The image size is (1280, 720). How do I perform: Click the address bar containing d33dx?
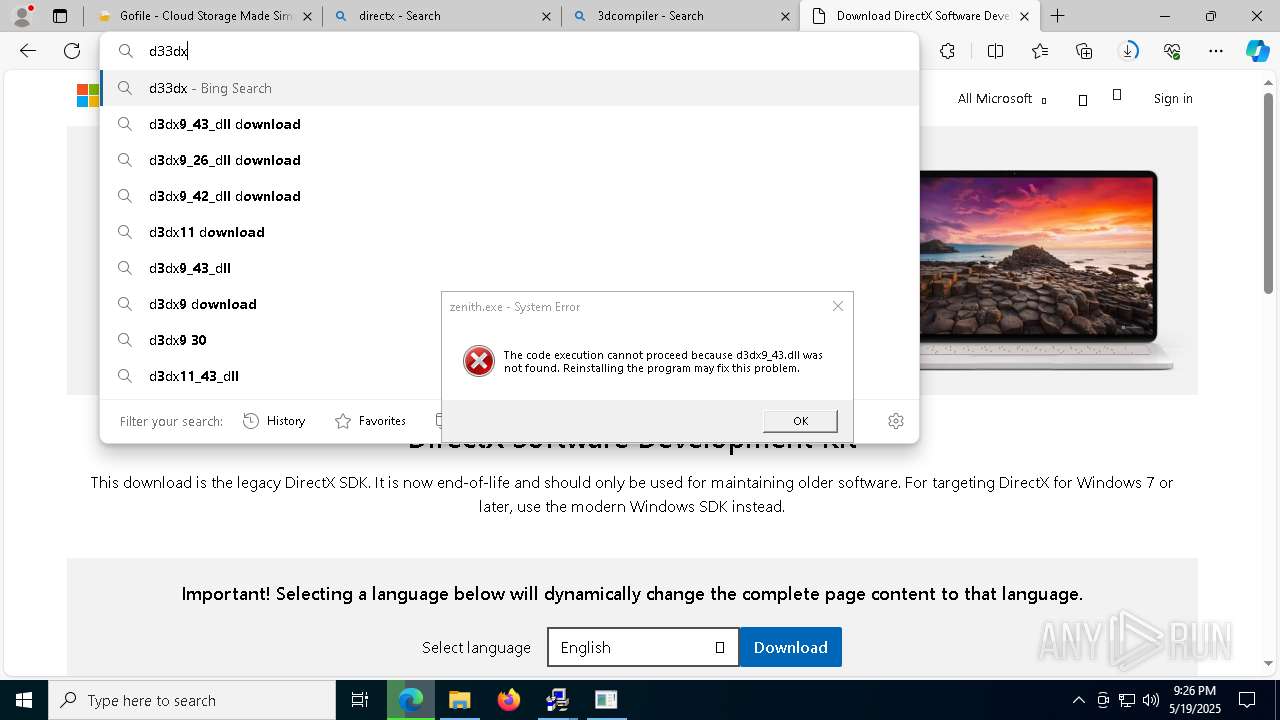[x=510, y=51]
